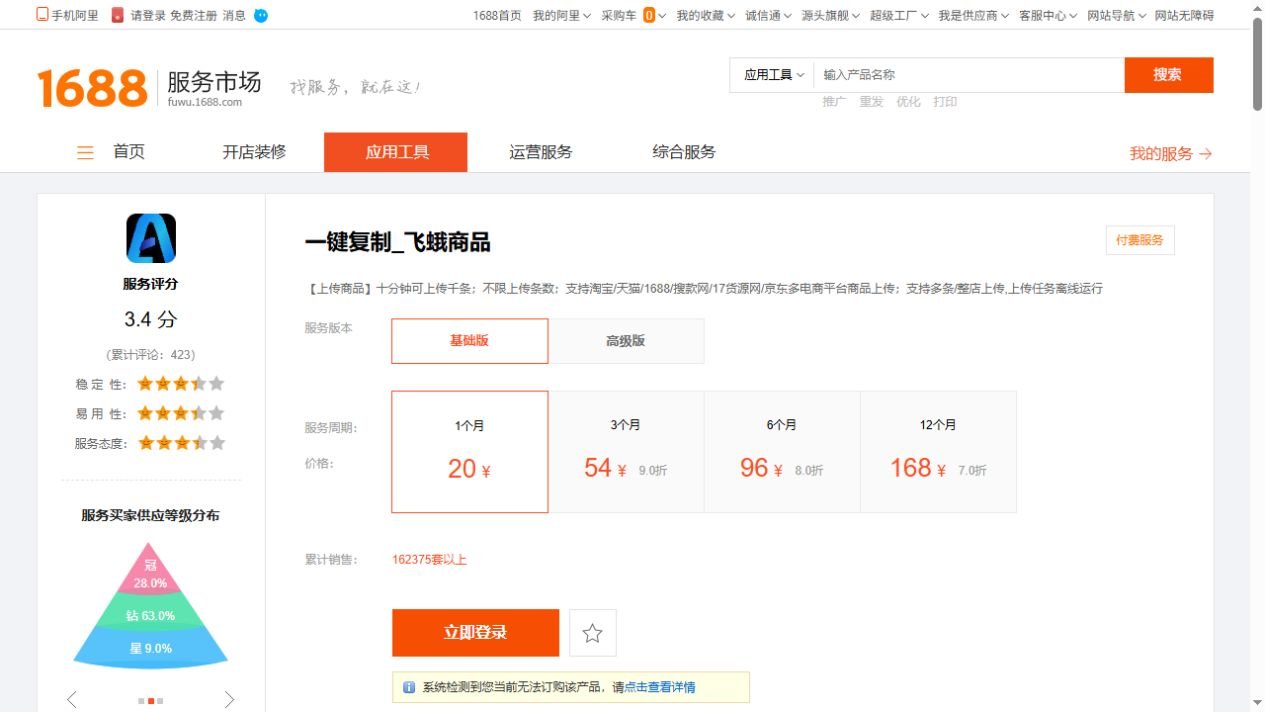Select the 高级版 service version
Image resolution: width=1265 pixels, height=712 pixels.
click(626, 341)
